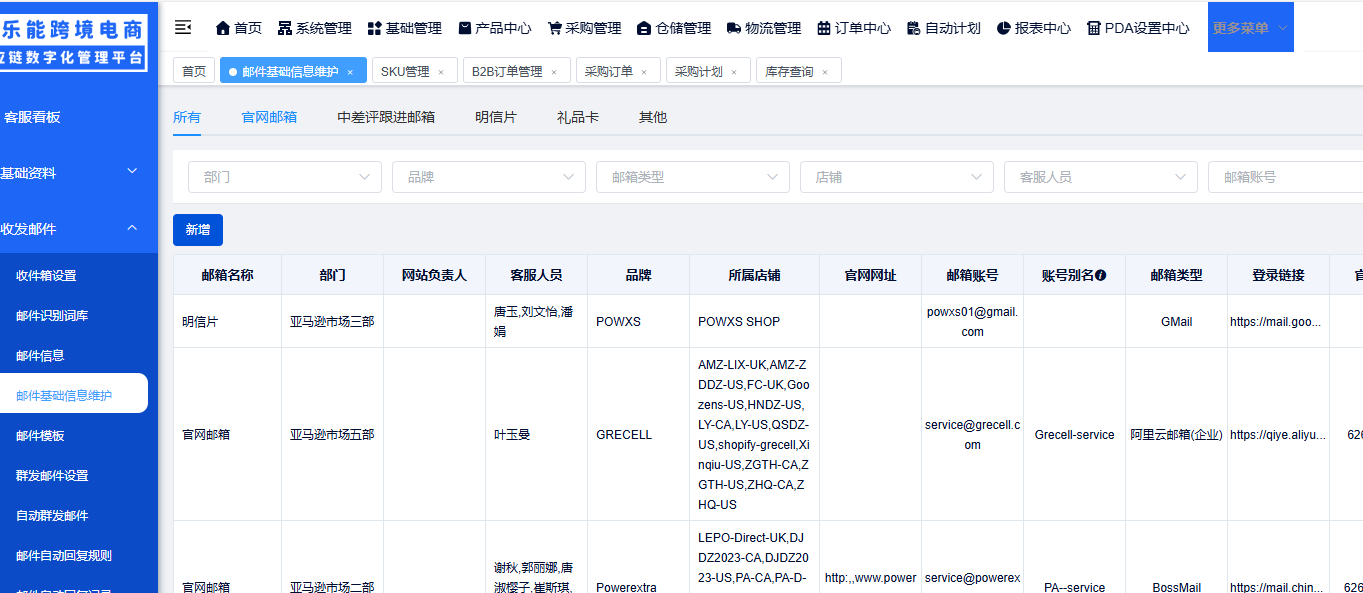The width and height of the screenshot is (1363, 593).
Task: Expand the 部门 filter dropdown
Action: 284,177
